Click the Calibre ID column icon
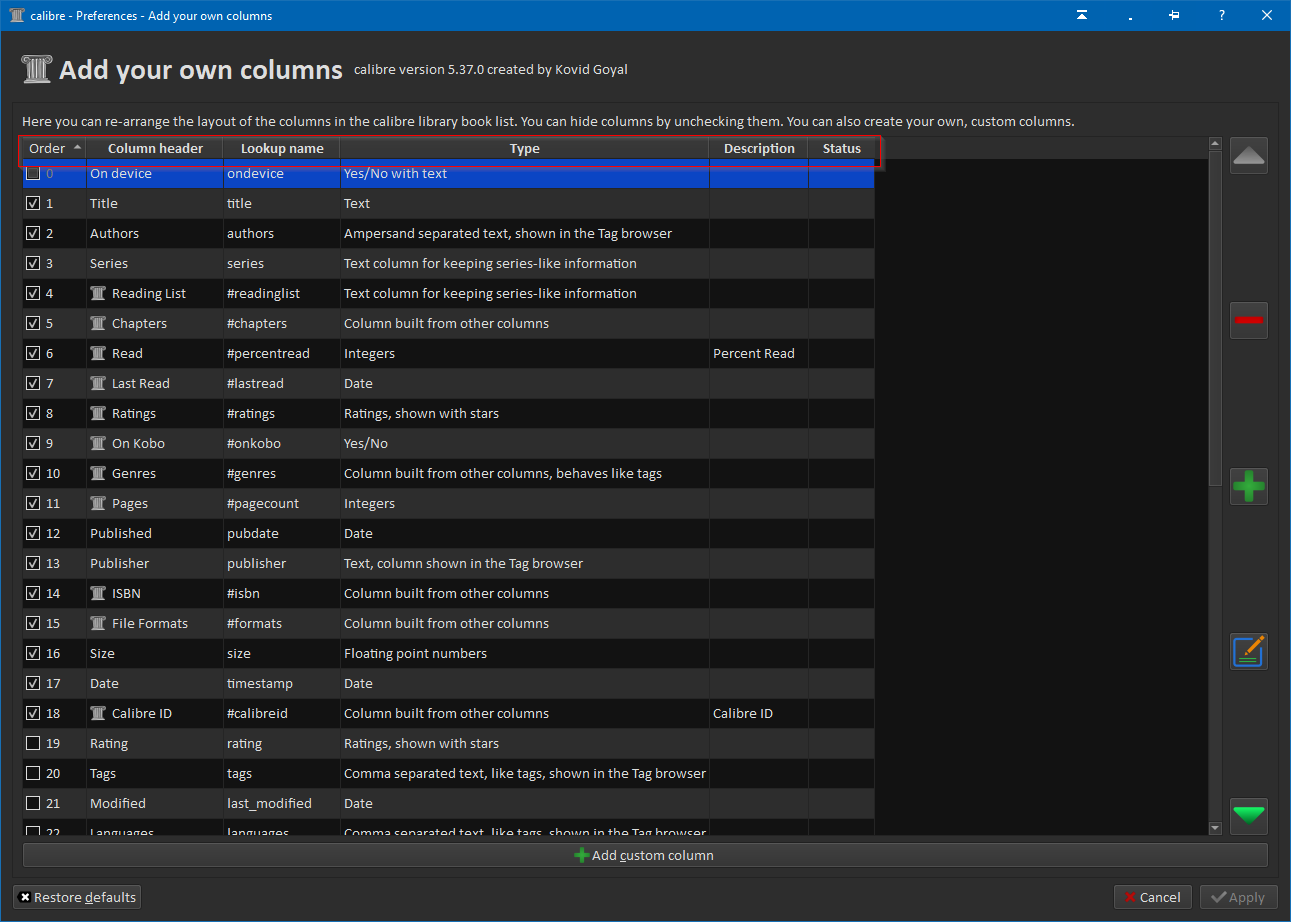Viewport: 1291px width, 922px height. click(x=98, y=714)
